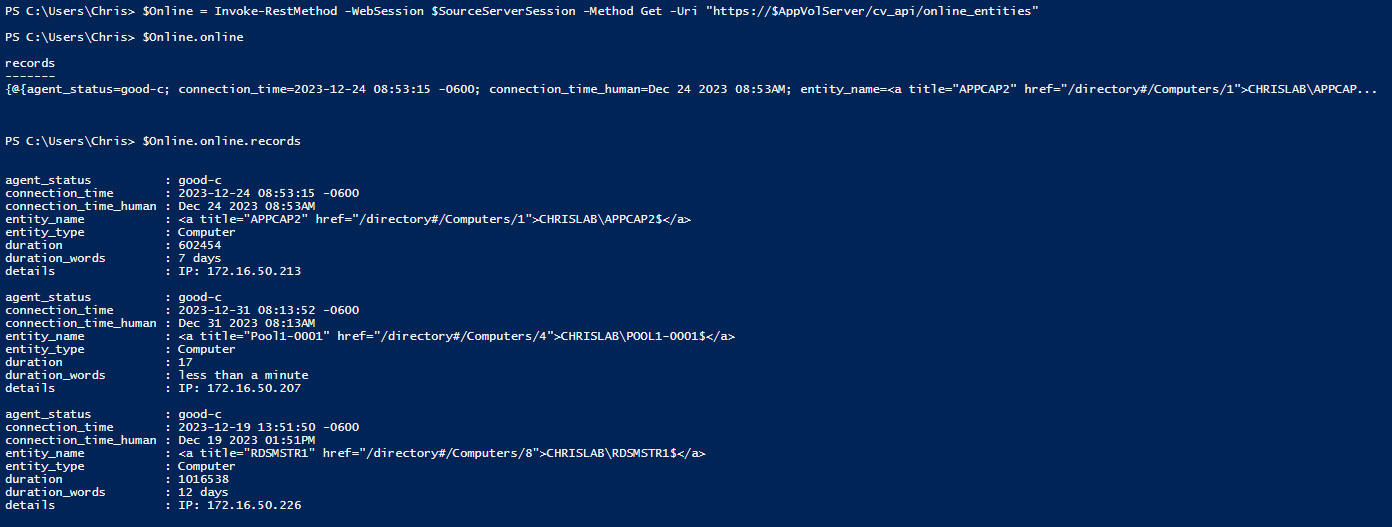Click the duration value 1016538
This screenshot has height=527, width=1392.
point(203,479)
